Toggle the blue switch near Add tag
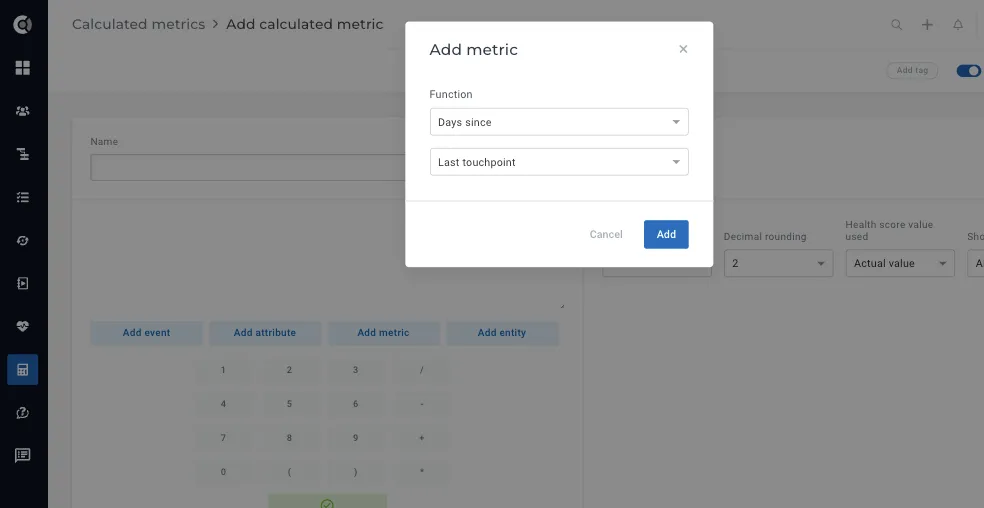 (x=968, y=71)
